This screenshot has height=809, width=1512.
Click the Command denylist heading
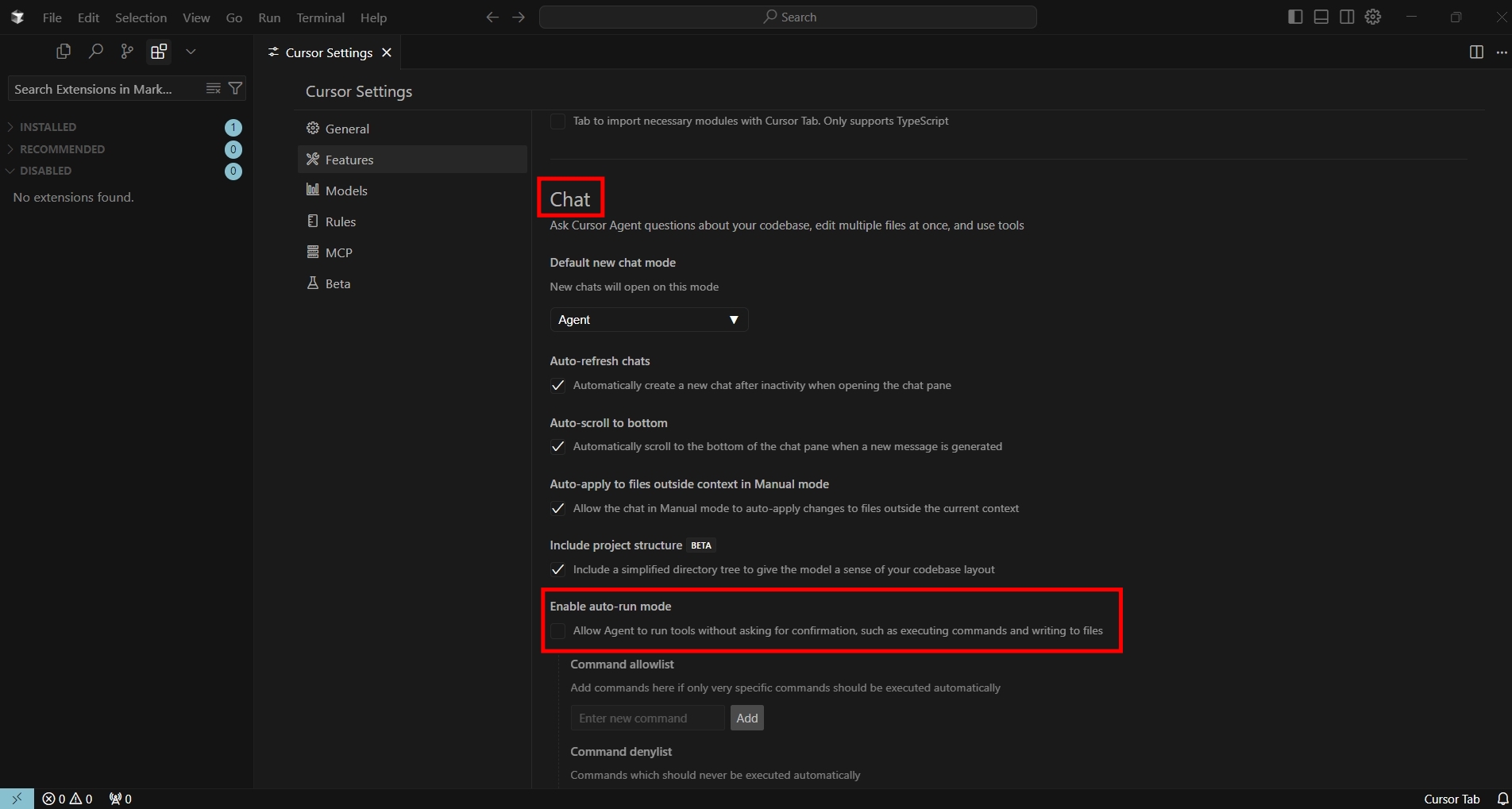(621, 752)
